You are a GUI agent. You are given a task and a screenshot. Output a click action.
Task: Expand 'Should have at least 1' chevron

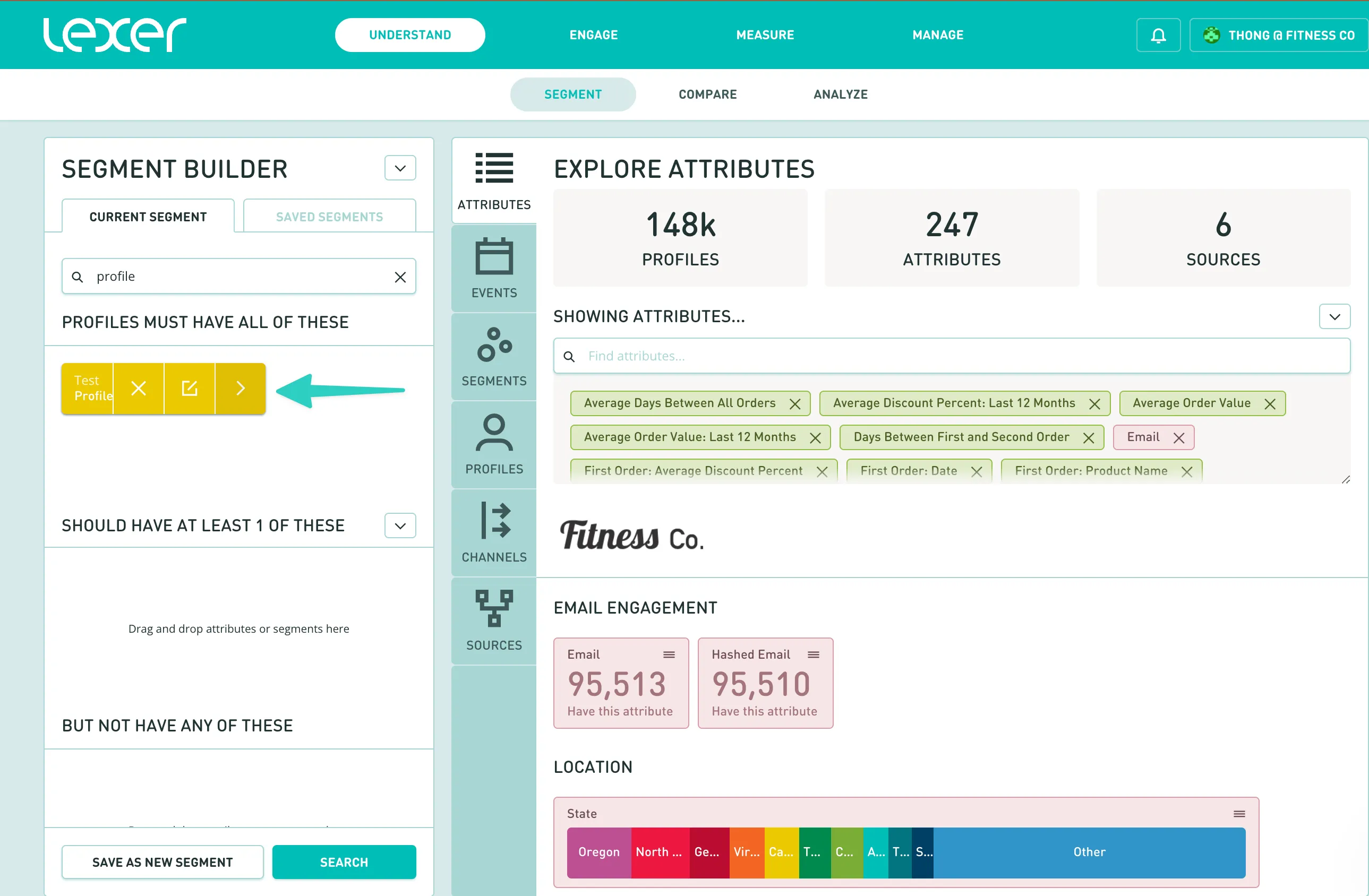click(x=400, y=525)
